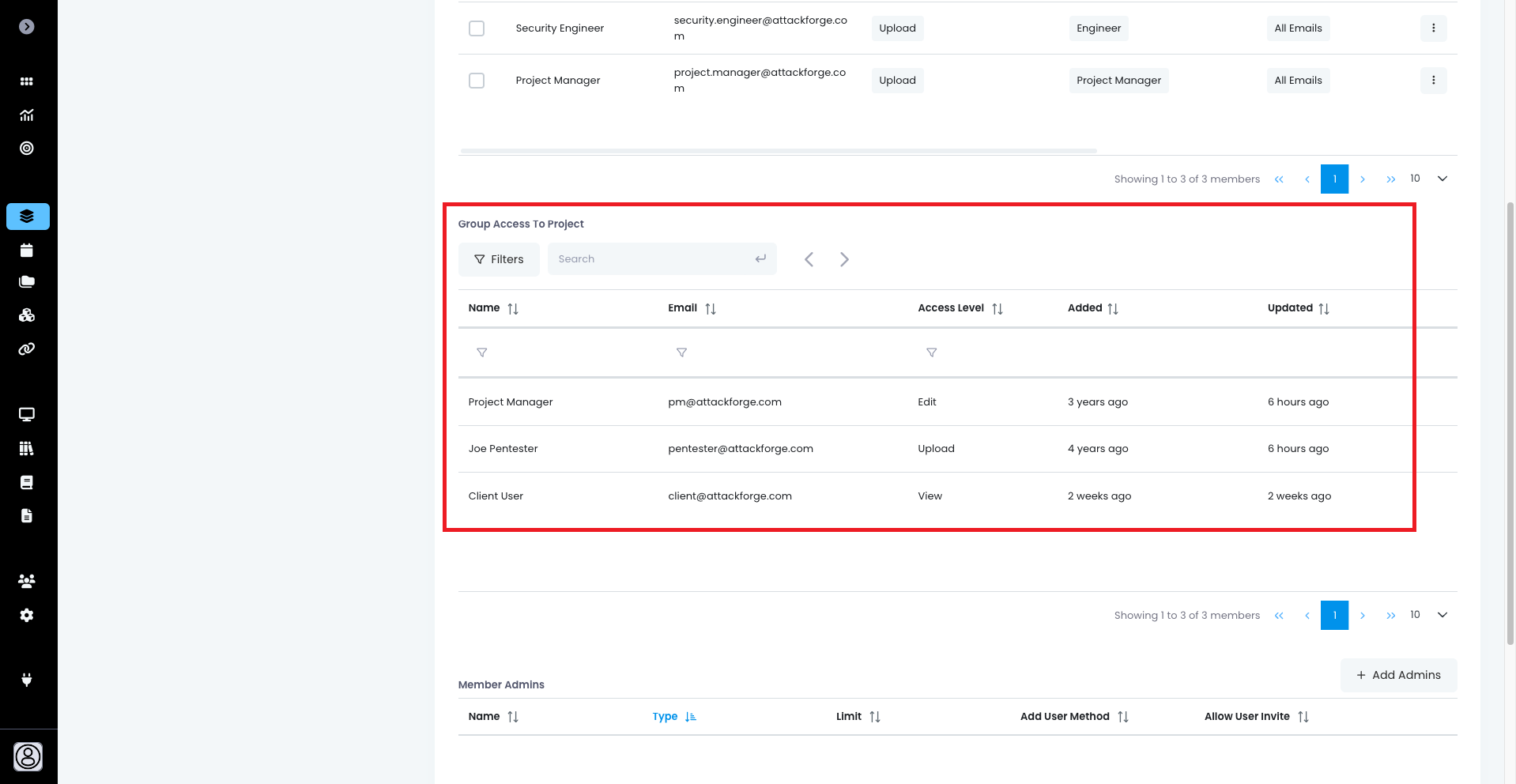
Task: Check the Security Engineer row checkbox
Action: click(477, 28)
